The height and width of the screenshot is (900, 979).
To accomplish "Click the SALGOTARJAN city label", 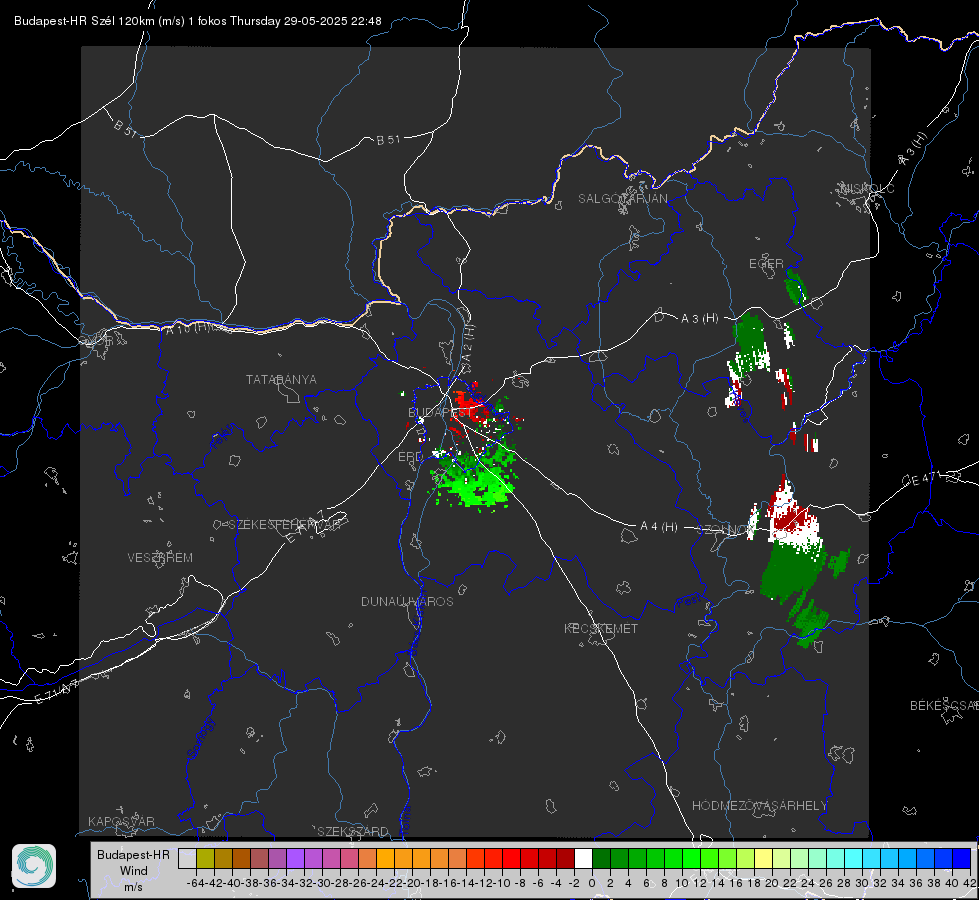I will [x=622, y=199].
